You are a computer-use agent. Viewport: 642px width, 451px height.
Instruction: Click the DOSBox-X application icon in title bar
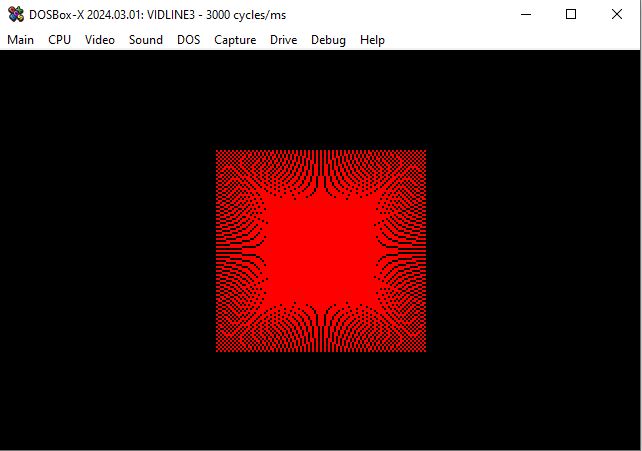point(16,14)
